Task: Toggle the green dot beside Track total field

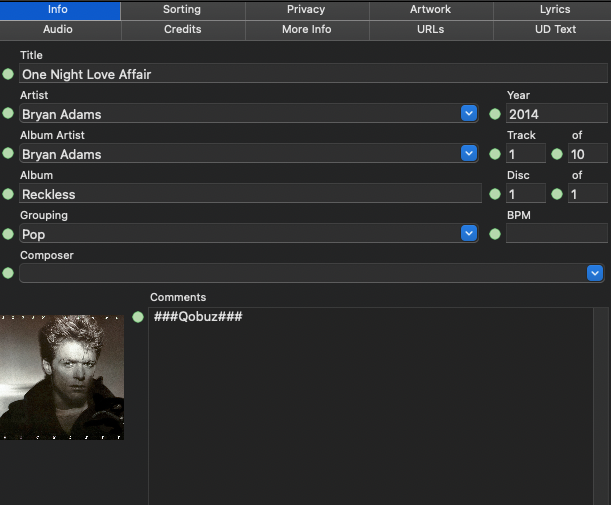Action: click(557, 154)
